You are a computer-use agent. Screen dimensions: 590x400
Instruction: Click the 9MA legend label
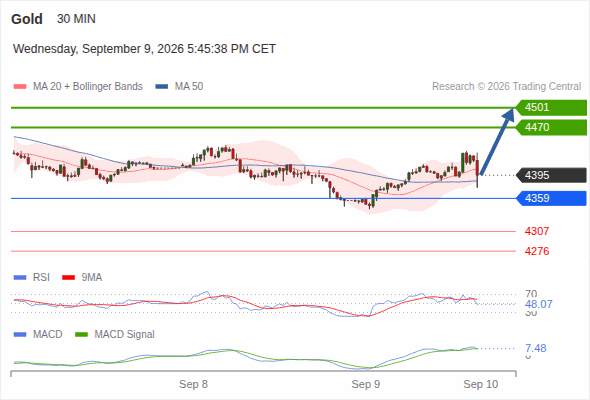(92, 278)
